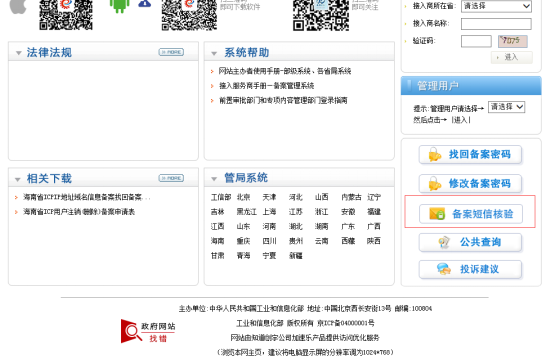Click the 验证码 input field

pos(476,41)
